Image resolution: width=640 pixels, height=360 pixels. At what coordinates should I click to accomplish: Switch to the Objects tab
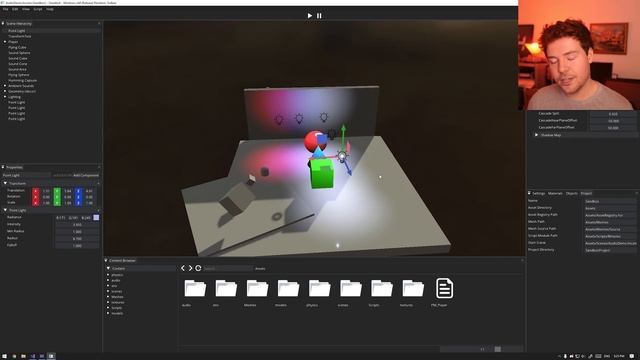[571, 193]
